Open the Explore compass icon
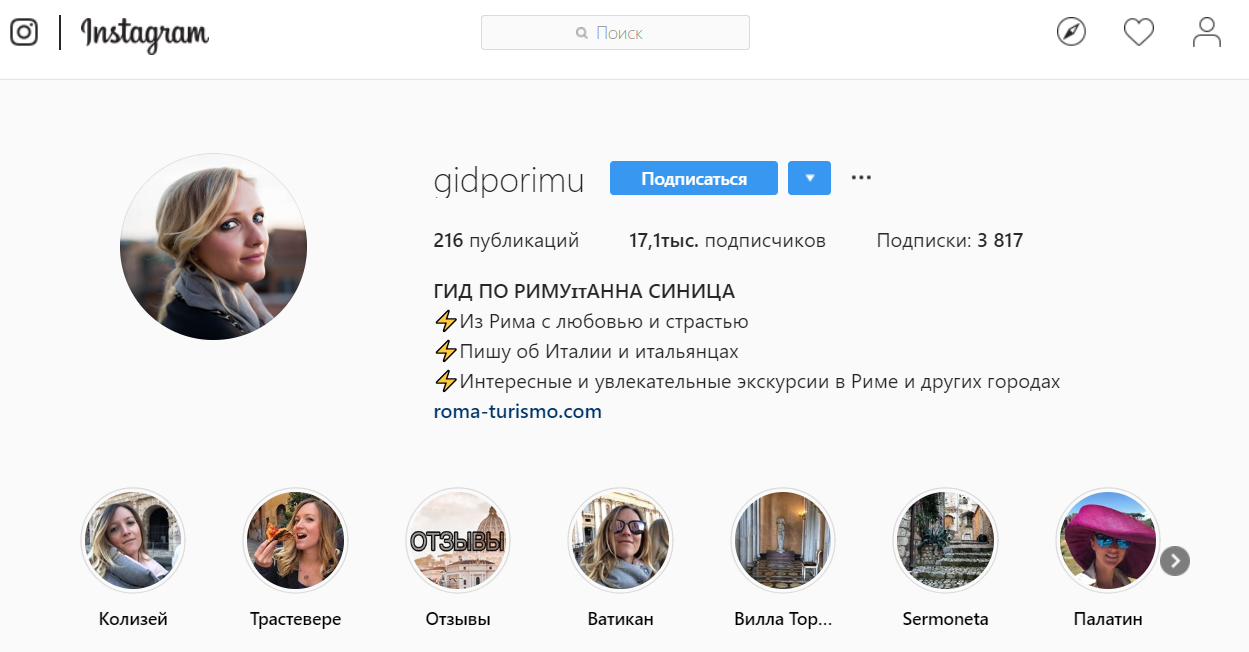1249x652 pixels. [x=1071, y=33]
